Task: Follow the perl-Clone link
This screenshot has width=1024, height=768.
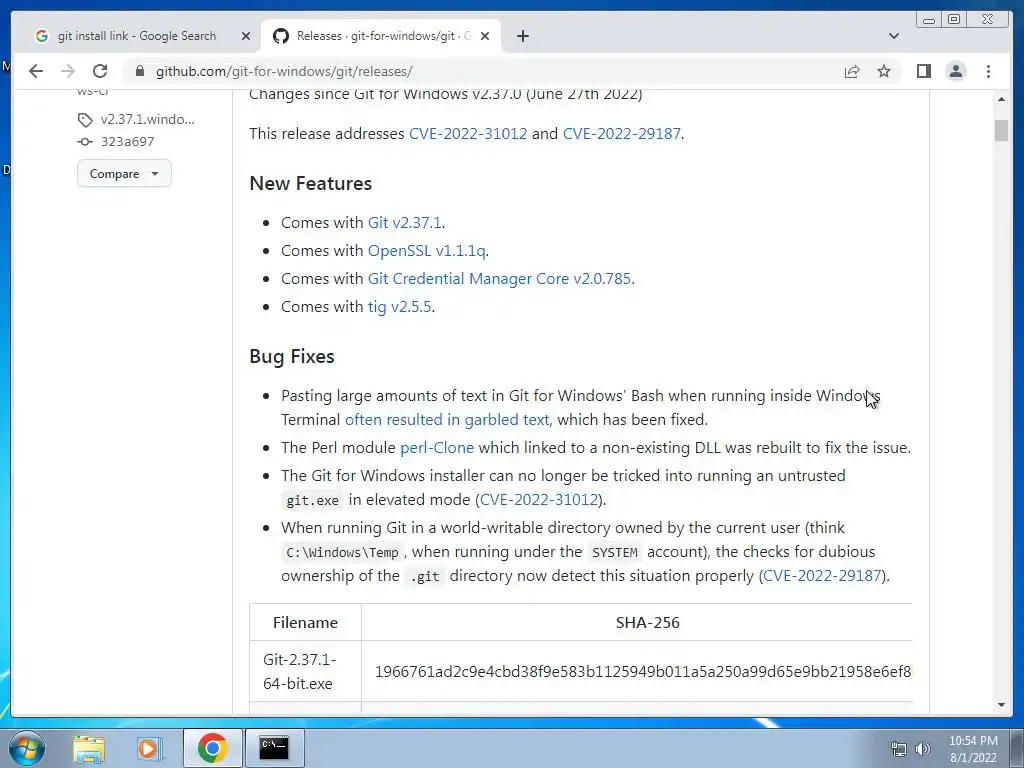Action: [437, 448]
